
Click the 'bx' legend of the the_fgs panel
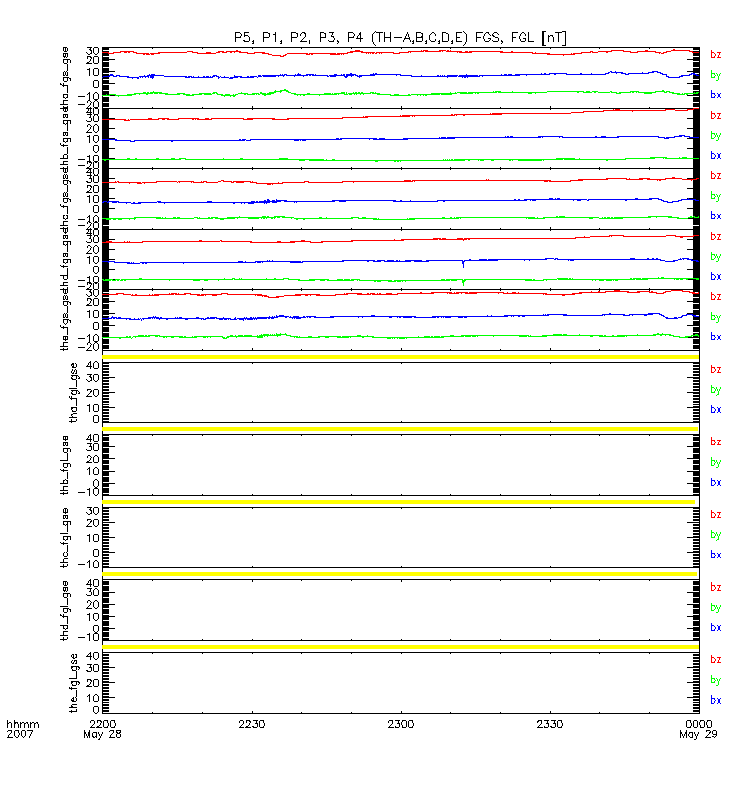(715, 337)
